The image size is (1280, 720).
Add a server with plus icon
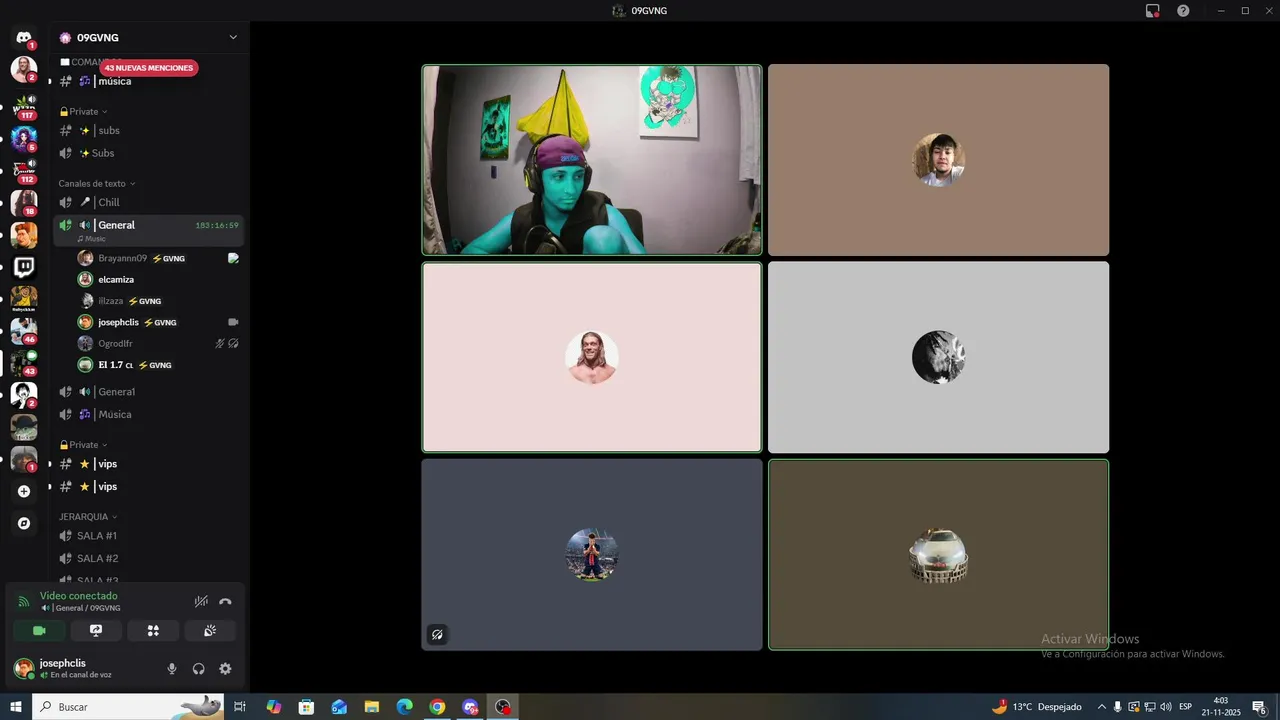click(x=24, y=491)
